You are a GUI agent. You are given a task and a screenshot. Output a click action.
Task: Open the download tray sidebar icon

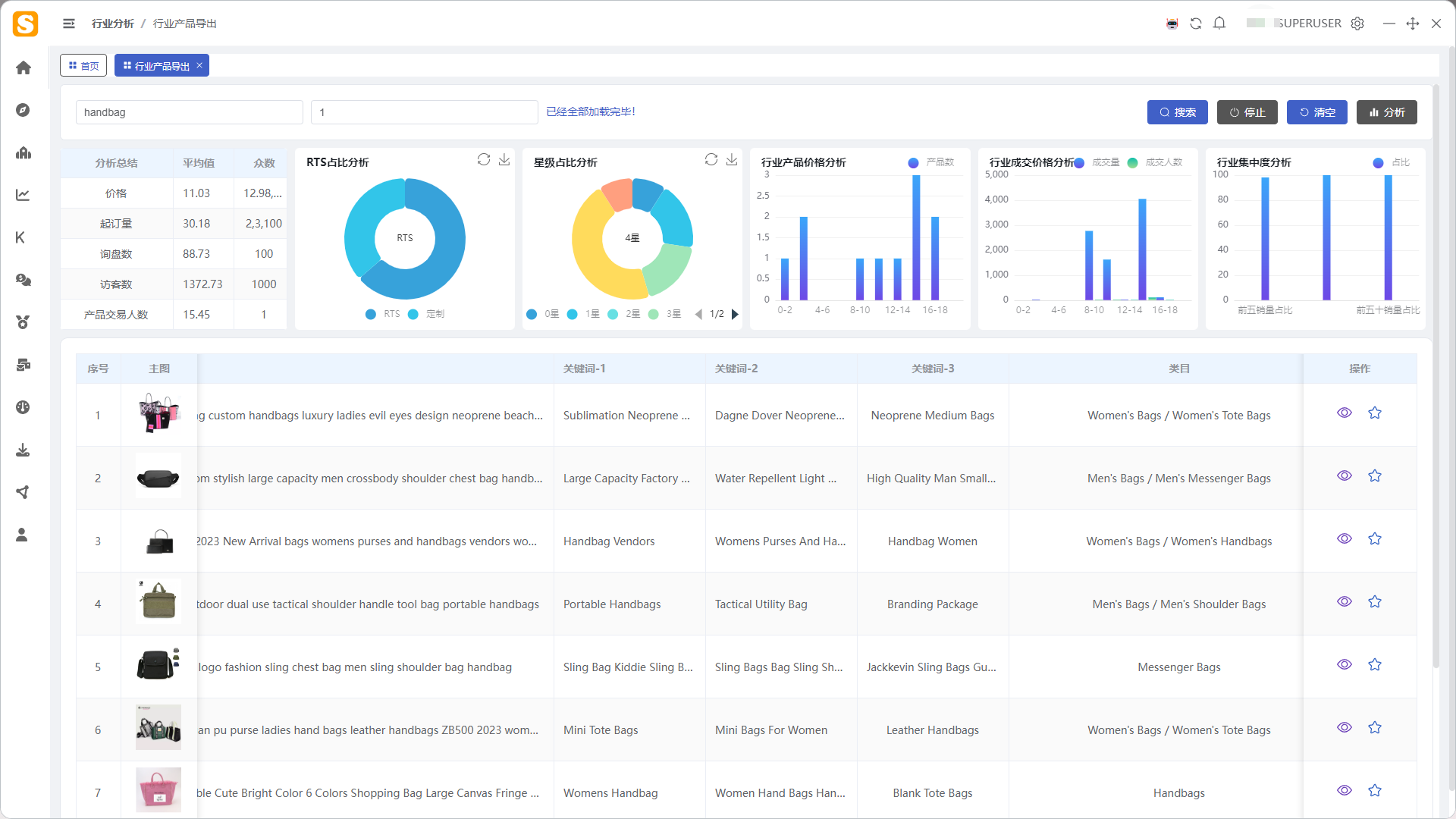pos(24,450)
